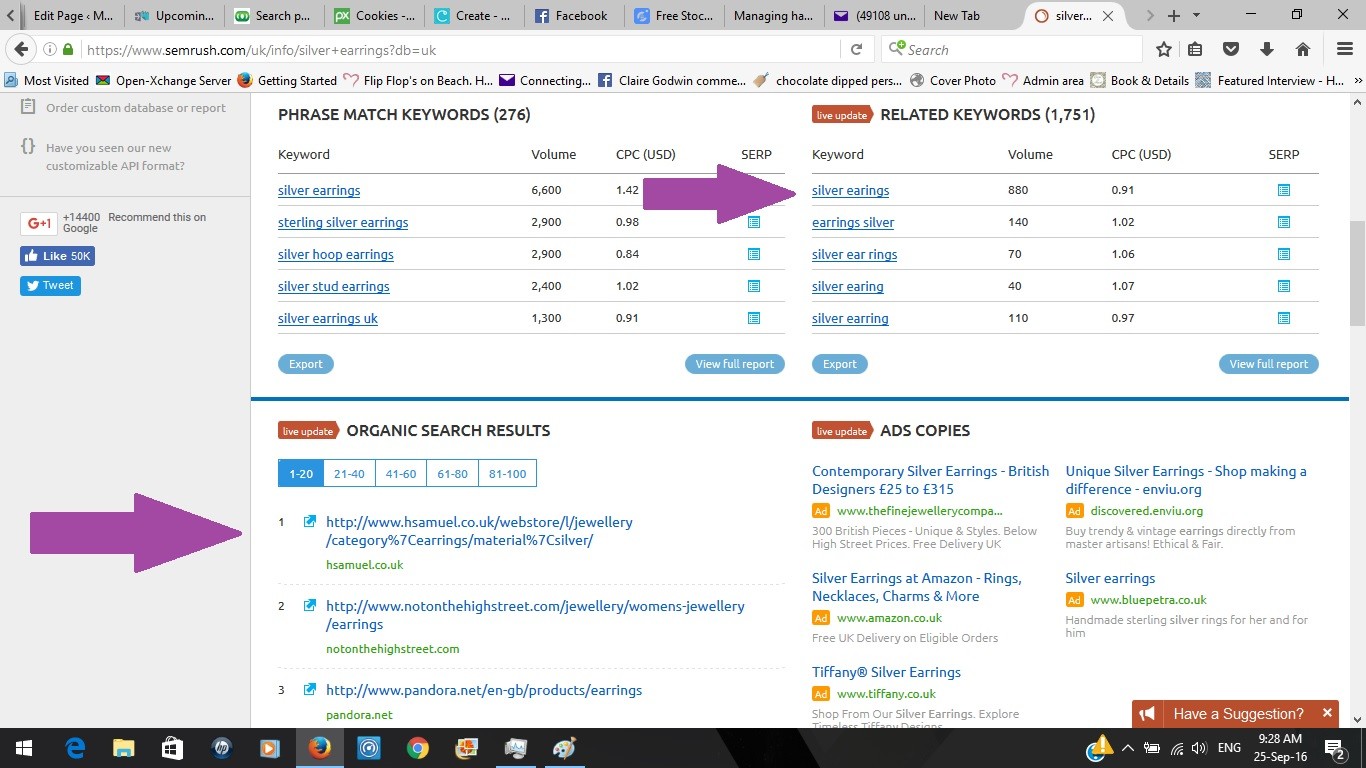Open Unique Silver Earrings enviu ad
This screenshot has width=1366, height=768.
(1186, 480)
